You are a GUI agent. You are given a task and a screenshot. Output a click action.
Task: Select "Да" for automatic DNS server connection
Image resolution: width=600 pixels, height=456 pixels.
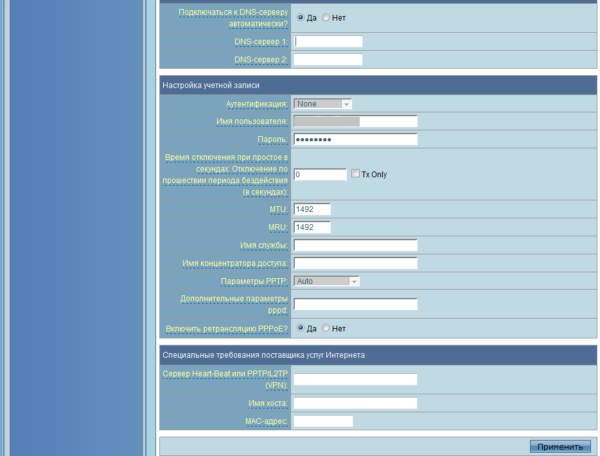point(300,17)
